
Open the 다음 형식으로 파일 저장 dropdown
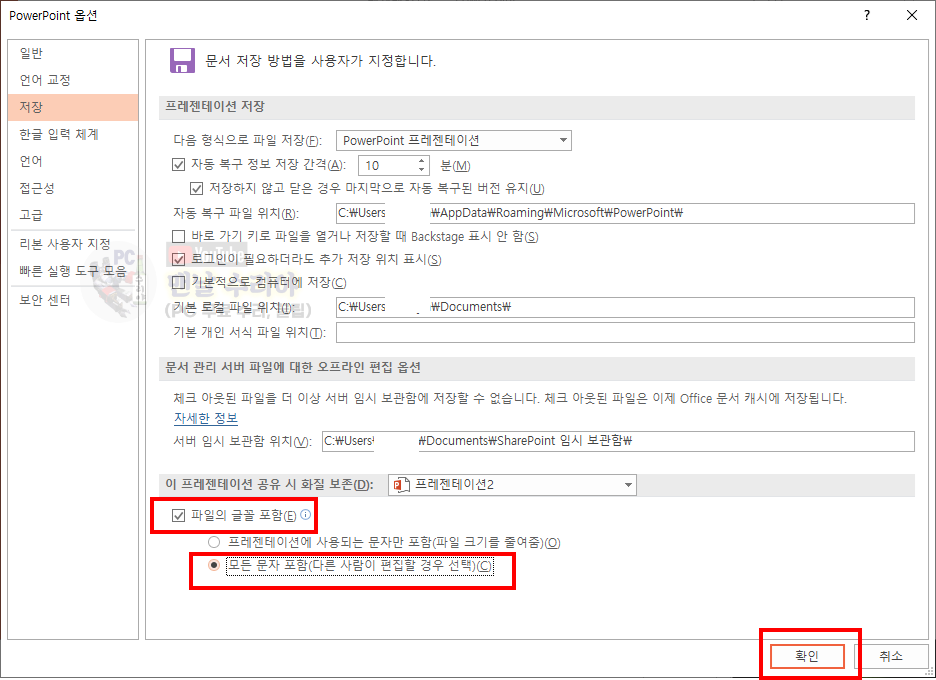[454, 140]
